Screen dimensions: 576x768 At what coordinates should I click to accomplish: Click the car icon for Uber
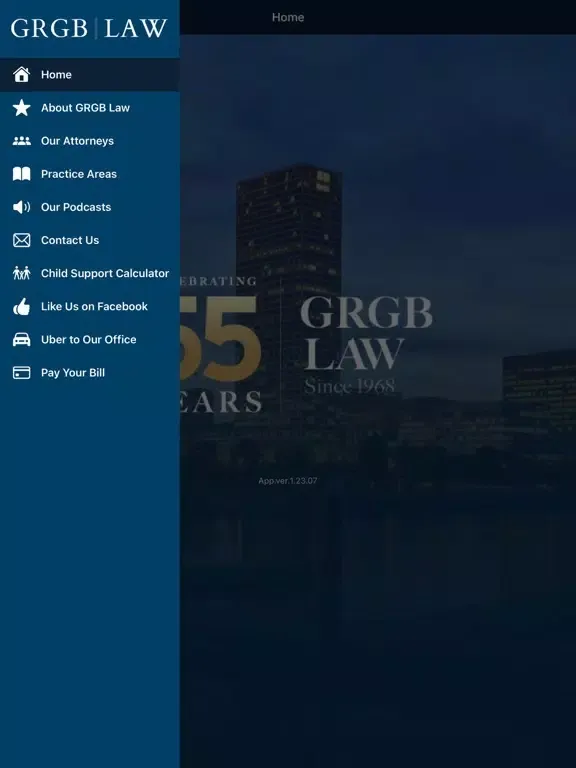(x=22, y=339)
